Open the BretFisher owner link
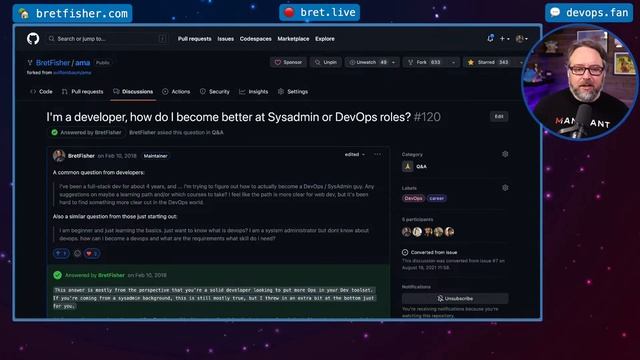This screenshot has height=360, width=640. point(53,63)
